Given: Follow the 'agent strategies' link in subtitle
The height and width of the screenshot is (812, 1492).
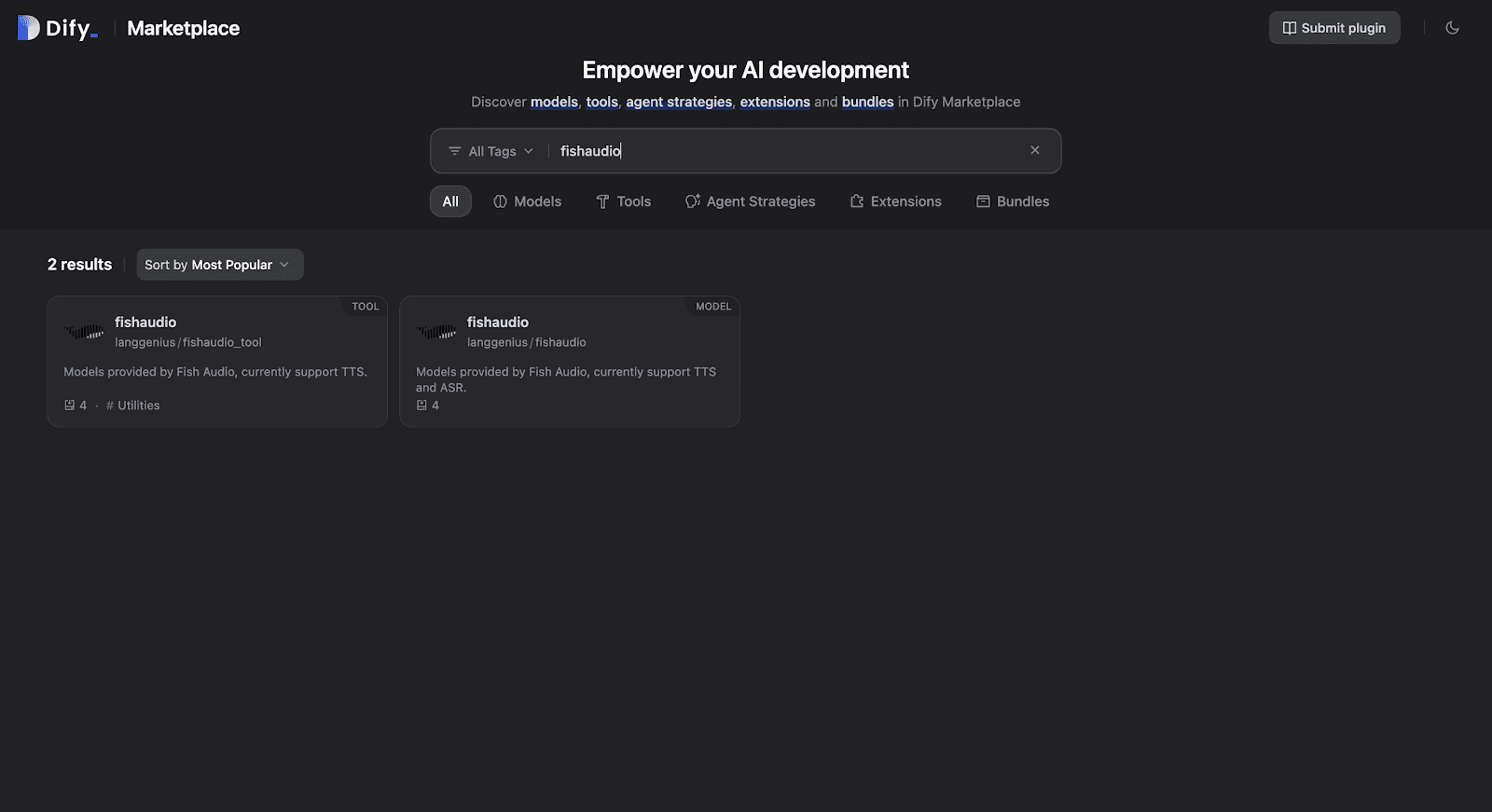Looking at the screenshot, I should click(x=679, y=102).
